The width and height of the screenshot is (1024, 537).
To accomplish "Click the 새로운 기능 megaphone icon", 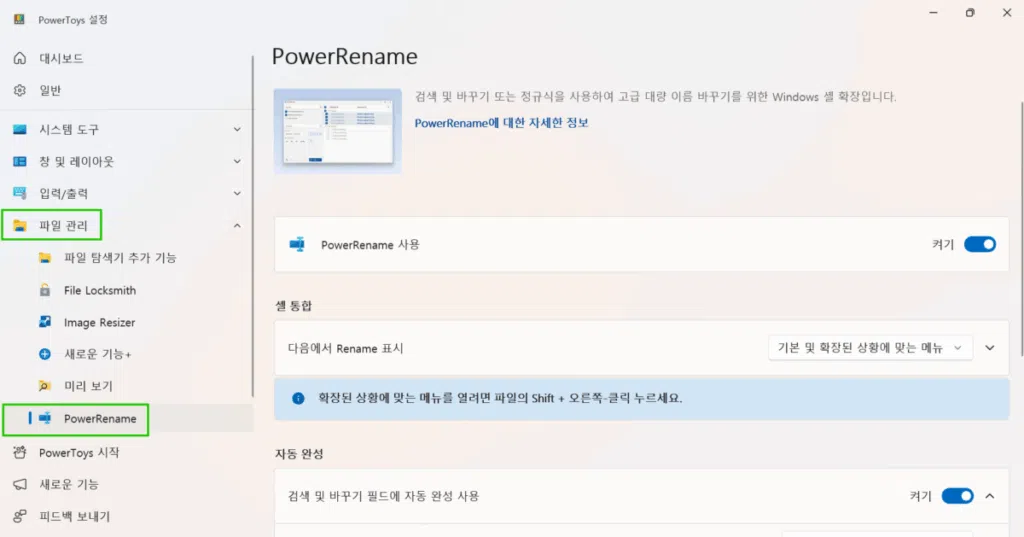I will pyautogui.click(x=20, y=484).
